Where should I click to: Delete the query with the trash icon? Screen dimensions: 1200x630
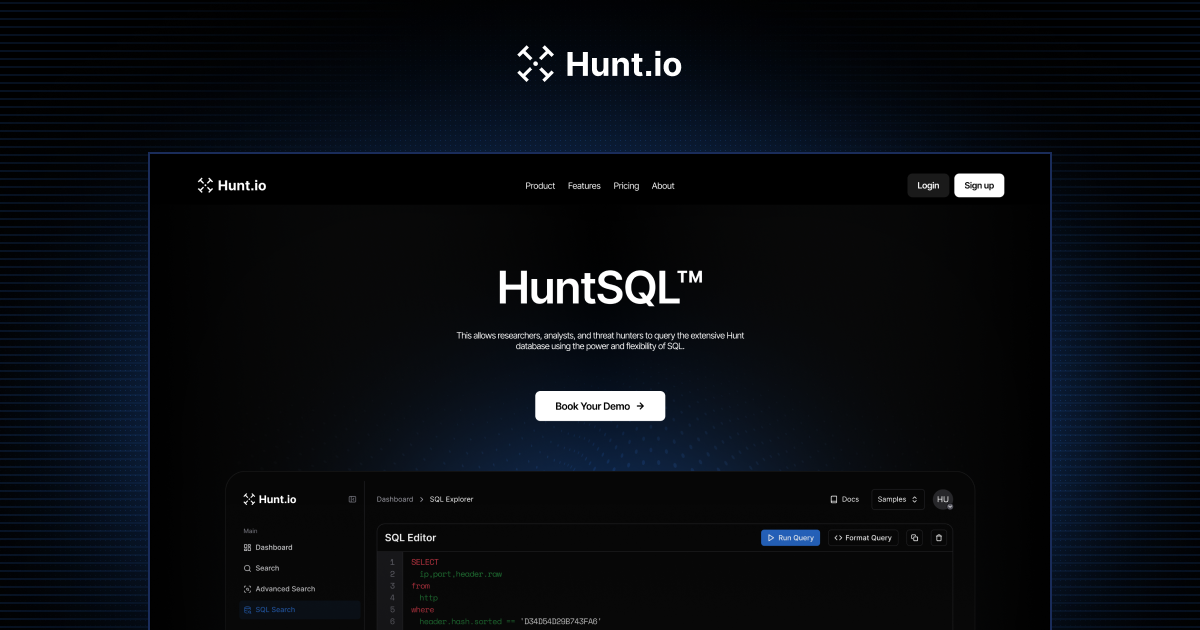(x=938, y=538)
